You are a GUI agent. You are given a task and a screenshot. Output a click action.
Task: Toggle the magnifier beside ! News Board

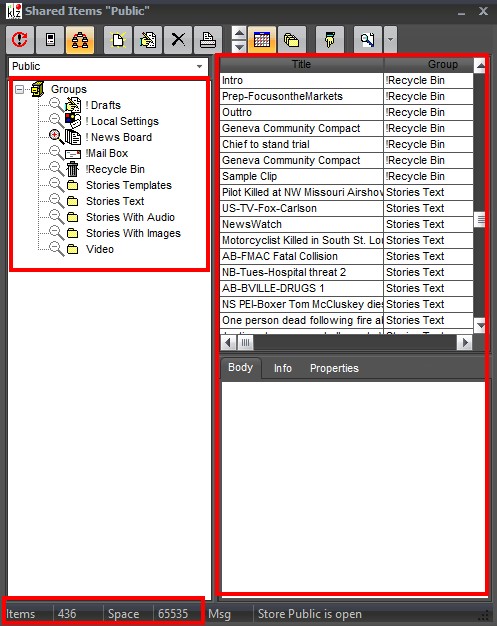click(x=56, y=137)
